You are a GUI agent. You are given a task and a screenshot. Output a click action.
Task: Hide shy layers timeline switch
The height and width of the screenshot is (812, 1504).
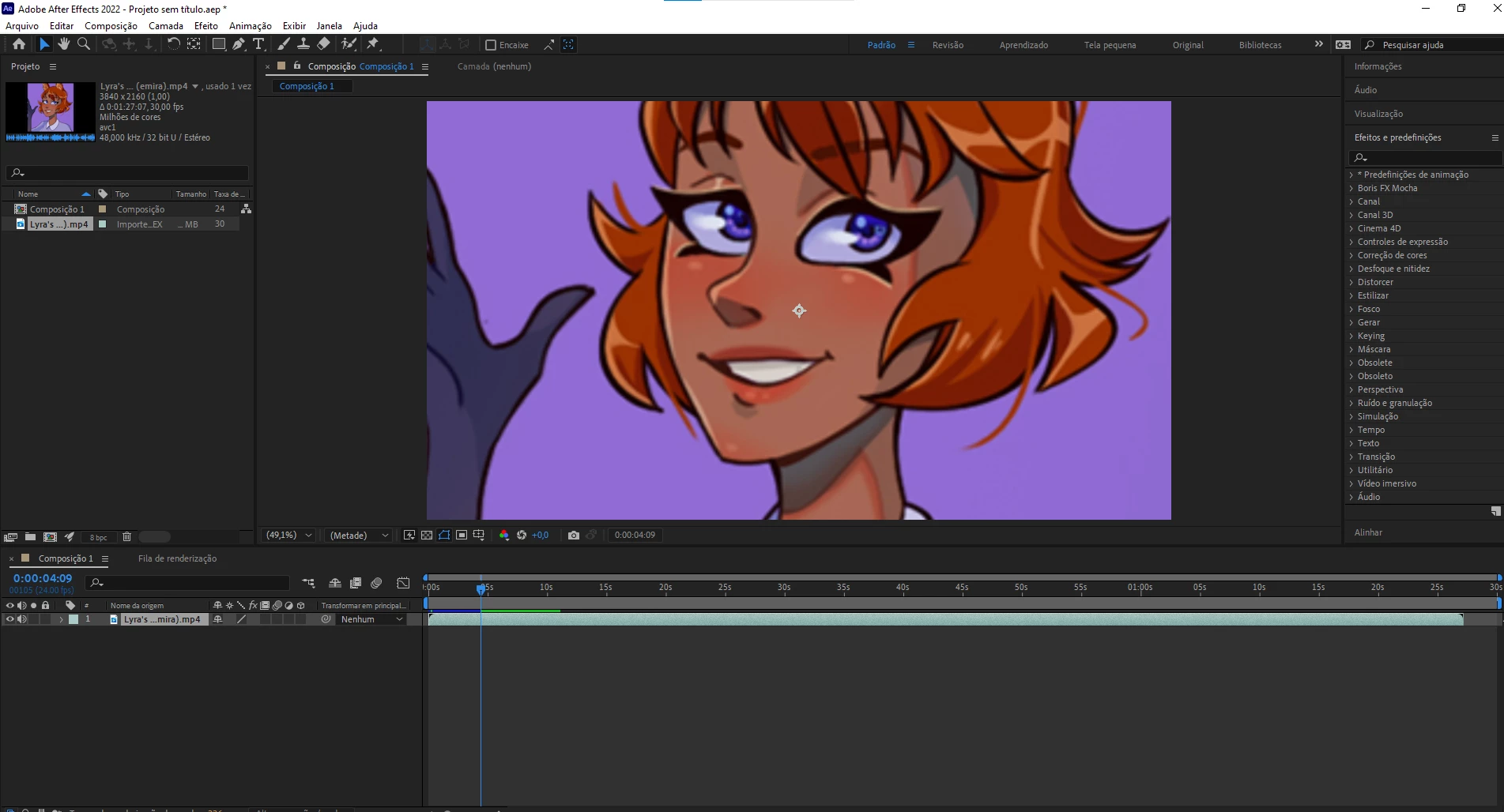click(335, 583)
